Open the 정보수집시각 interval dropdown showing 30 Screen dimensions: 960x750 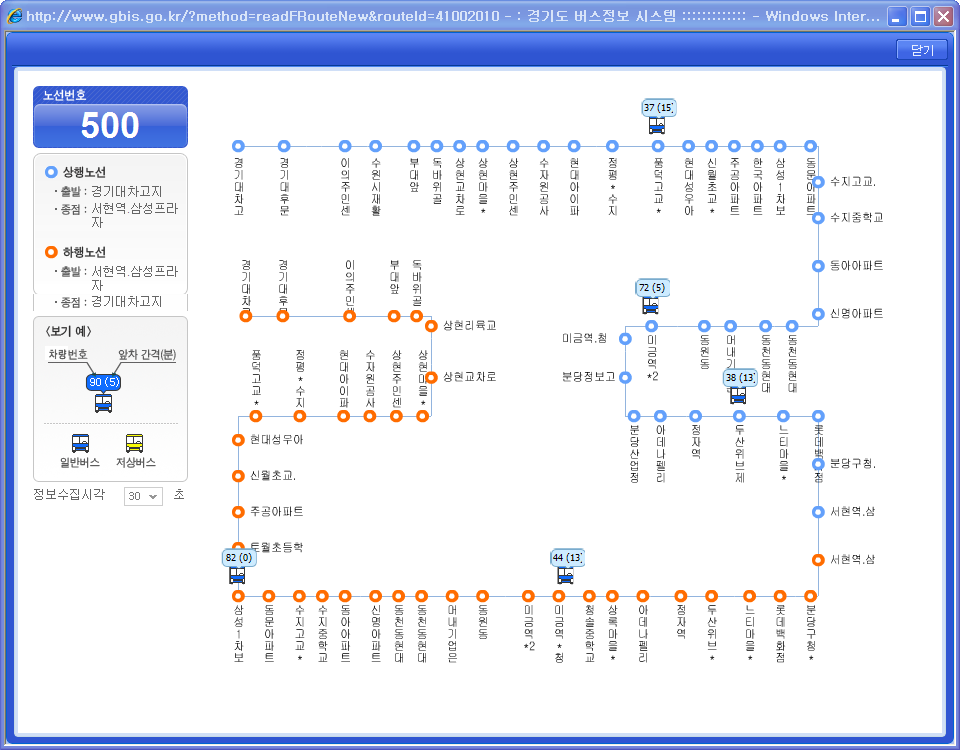pos(143,496)
